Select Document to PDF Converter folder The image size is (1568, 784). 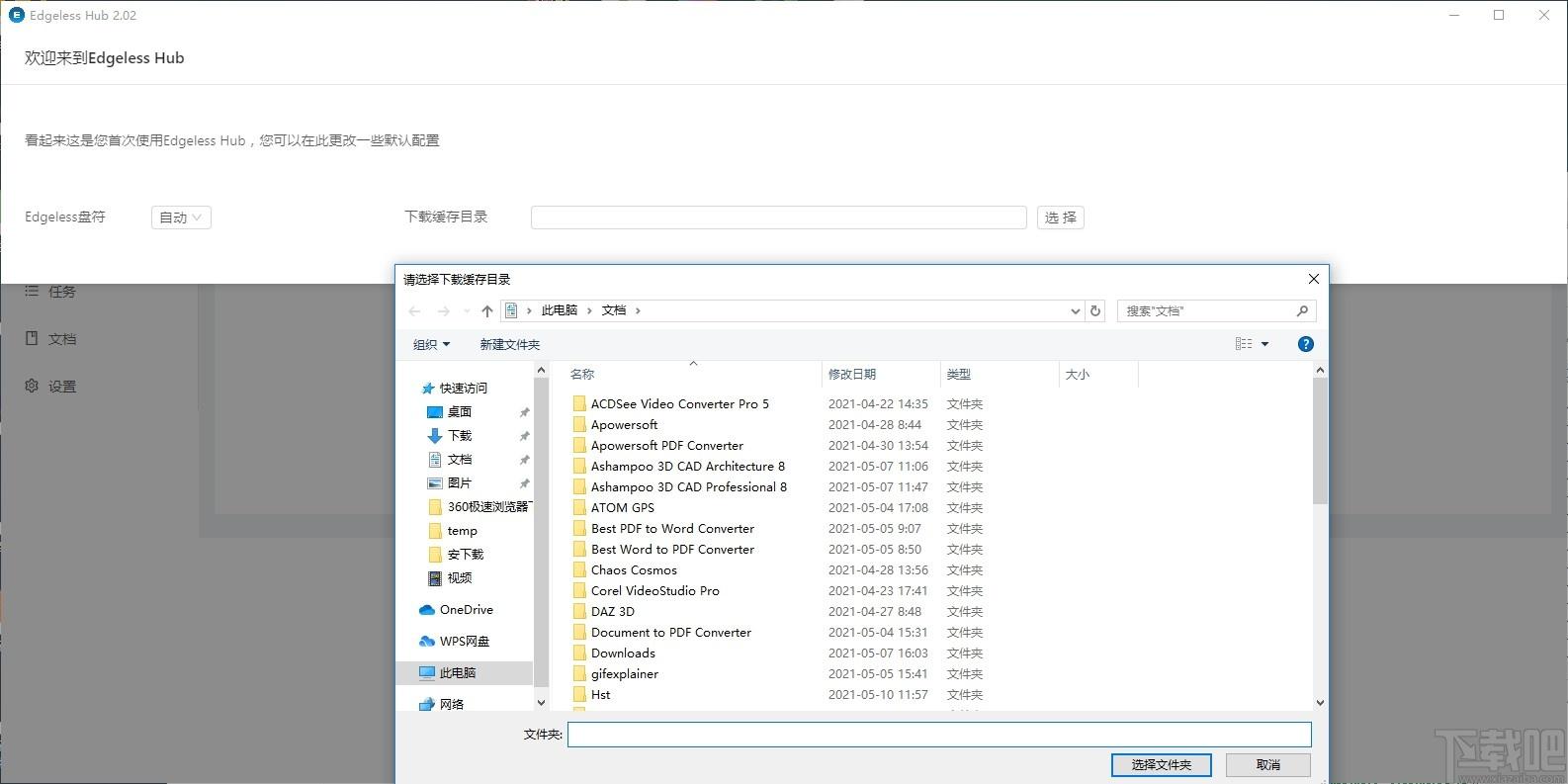click(671, 632)
